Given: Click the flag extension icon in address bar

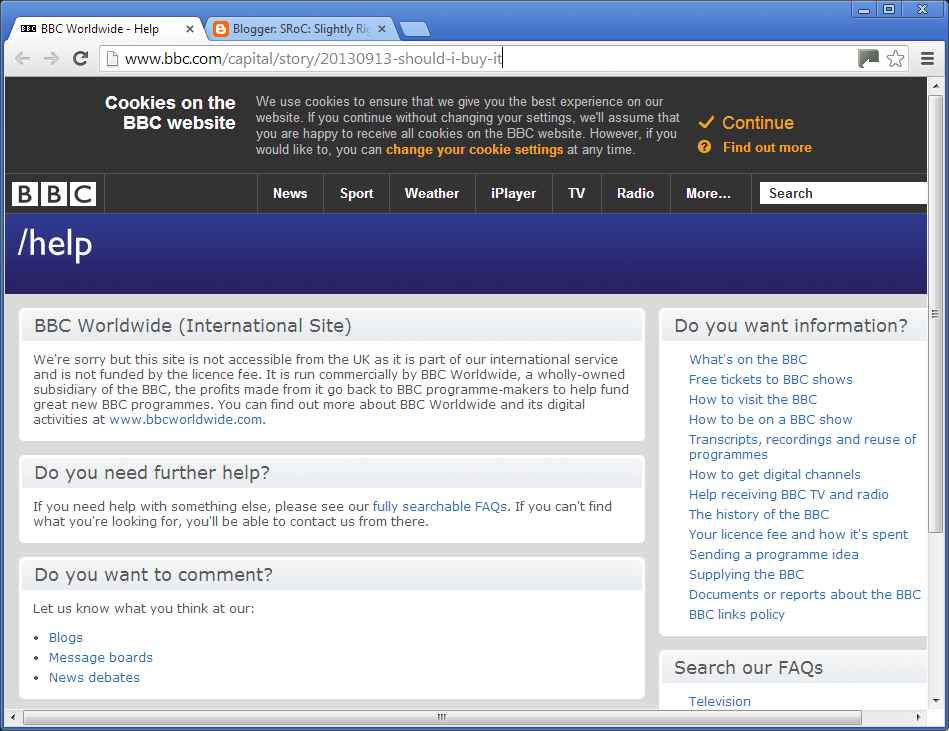Looking at the screenshot, I should click(x=869, y=59).
